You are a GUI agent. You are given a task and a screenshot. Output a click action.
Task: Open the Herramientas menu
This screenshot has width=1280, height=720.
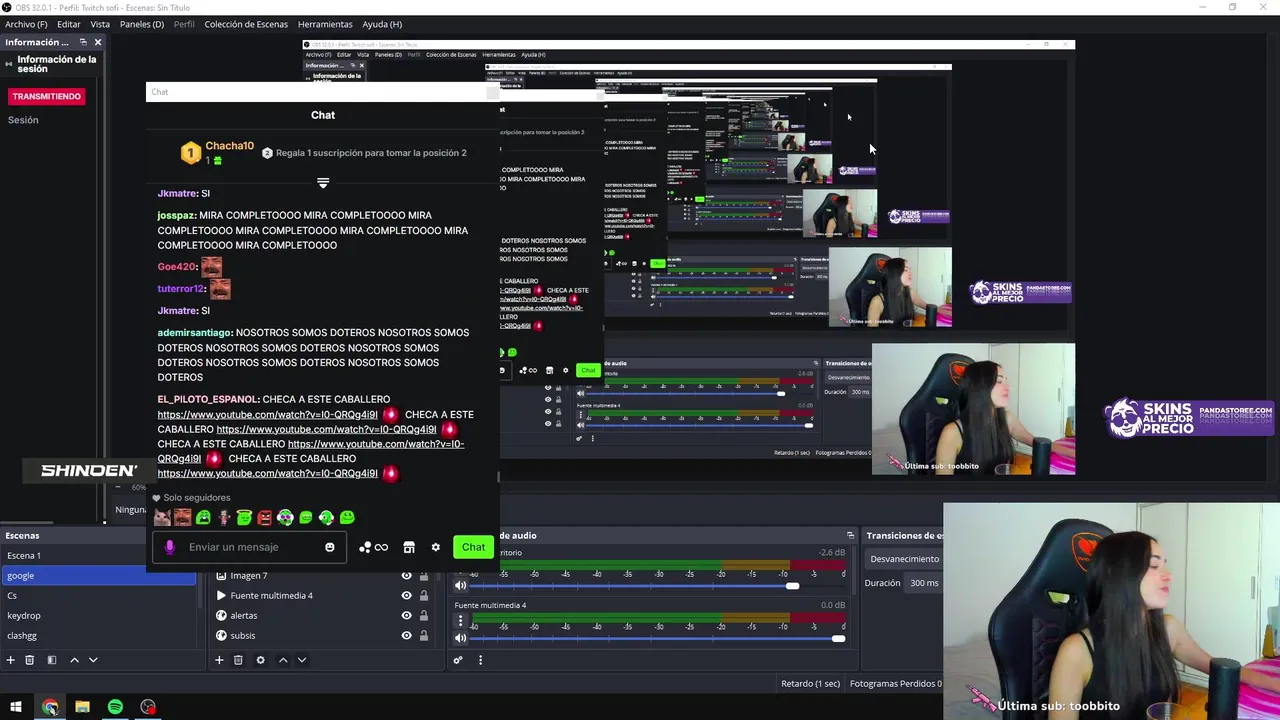(325, 24)
